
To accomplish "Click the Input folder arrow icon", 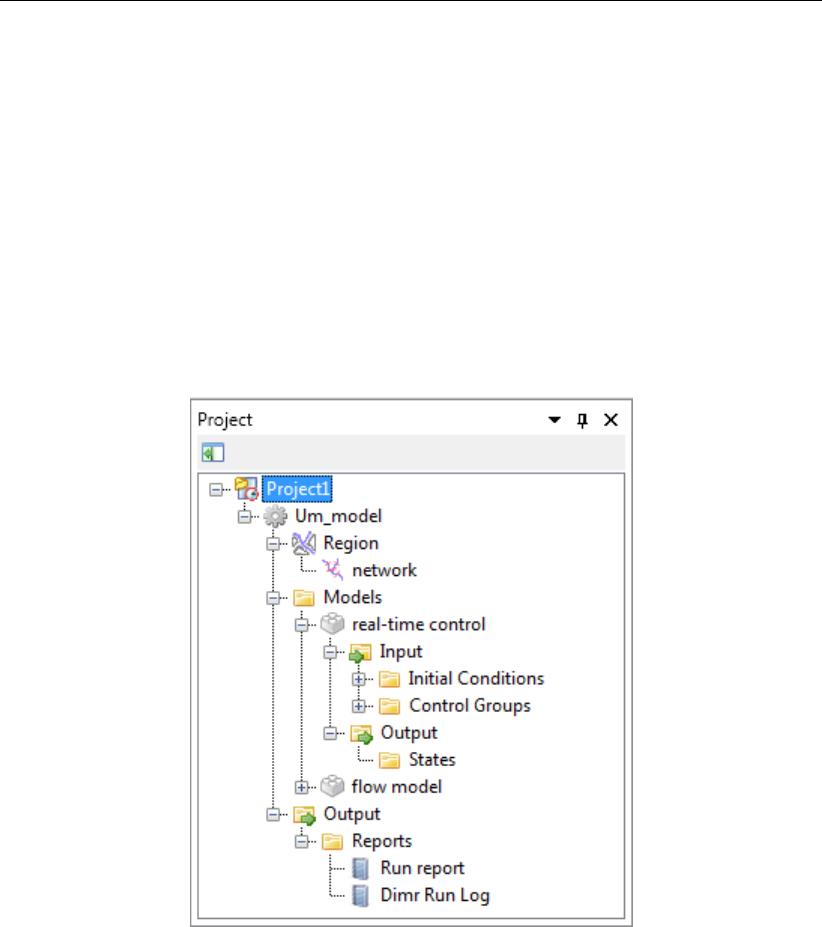I will pyautogui.click(x=360, y=652).
